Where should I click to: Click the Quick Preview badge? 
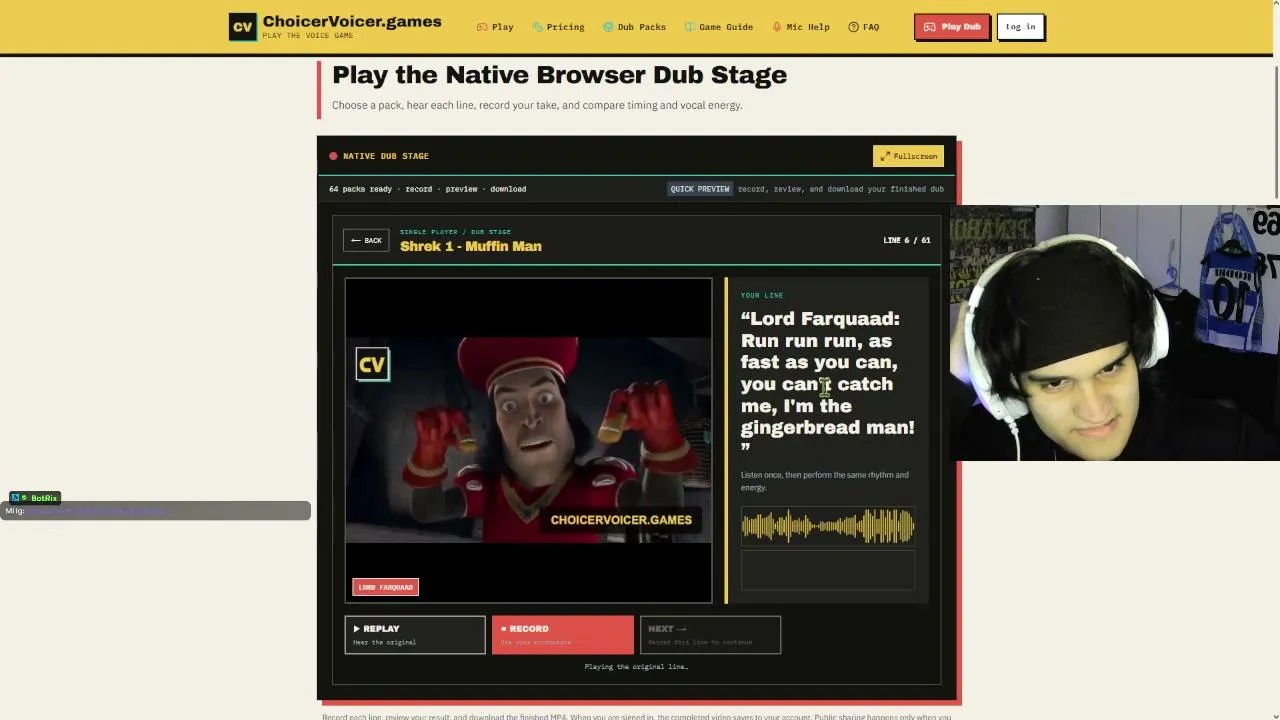pyautogui.click(x=700, y=189)
